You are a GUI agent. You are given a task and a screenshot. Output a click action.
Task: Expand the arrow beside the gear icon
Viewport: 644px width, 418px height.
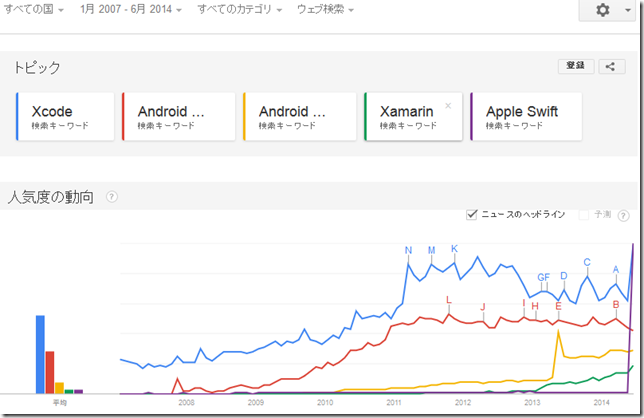click(x=628, y=10)
